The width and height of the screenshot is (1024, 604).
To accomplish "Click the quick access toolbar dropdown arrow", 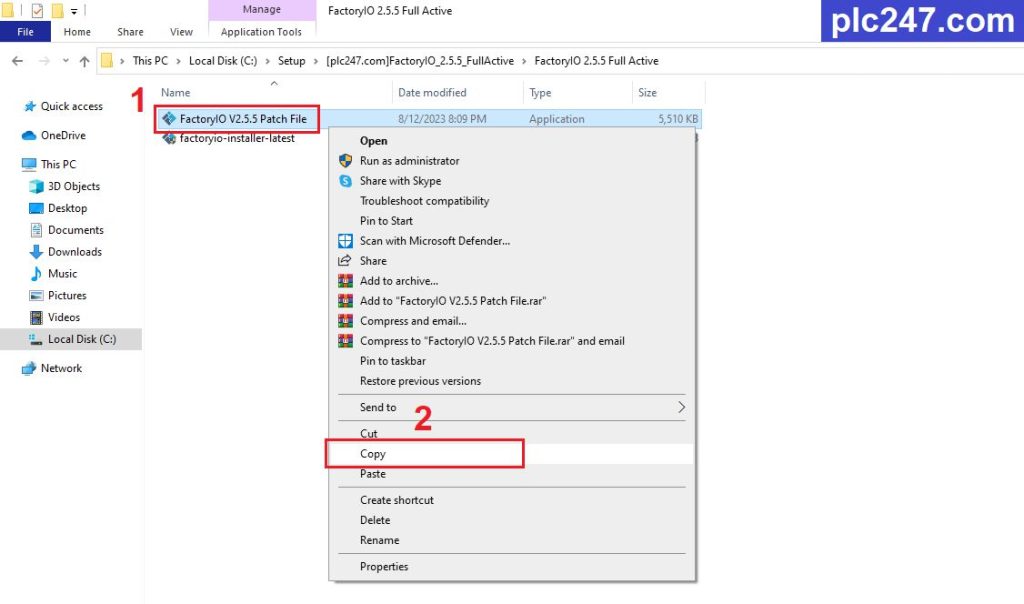I will pos(74,11).
